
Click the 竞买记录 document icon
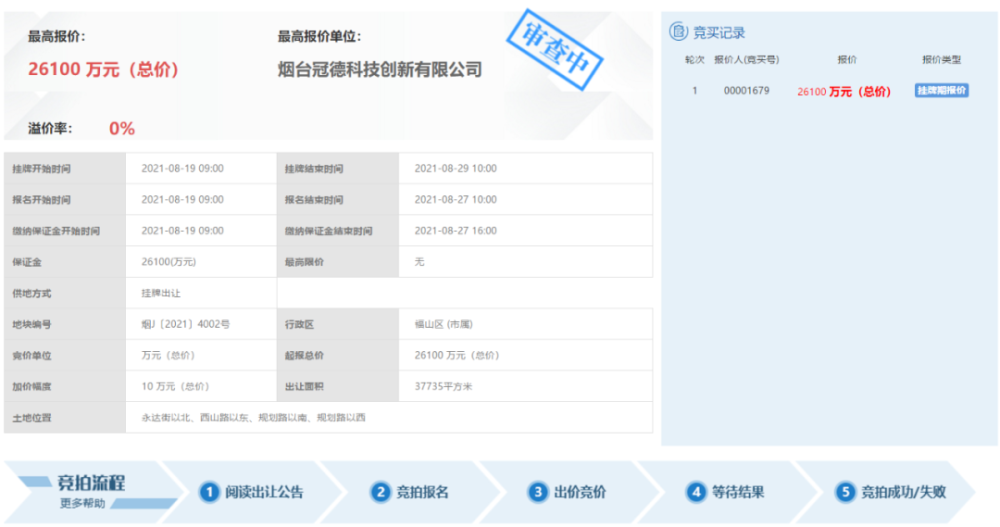coord(678,31)
